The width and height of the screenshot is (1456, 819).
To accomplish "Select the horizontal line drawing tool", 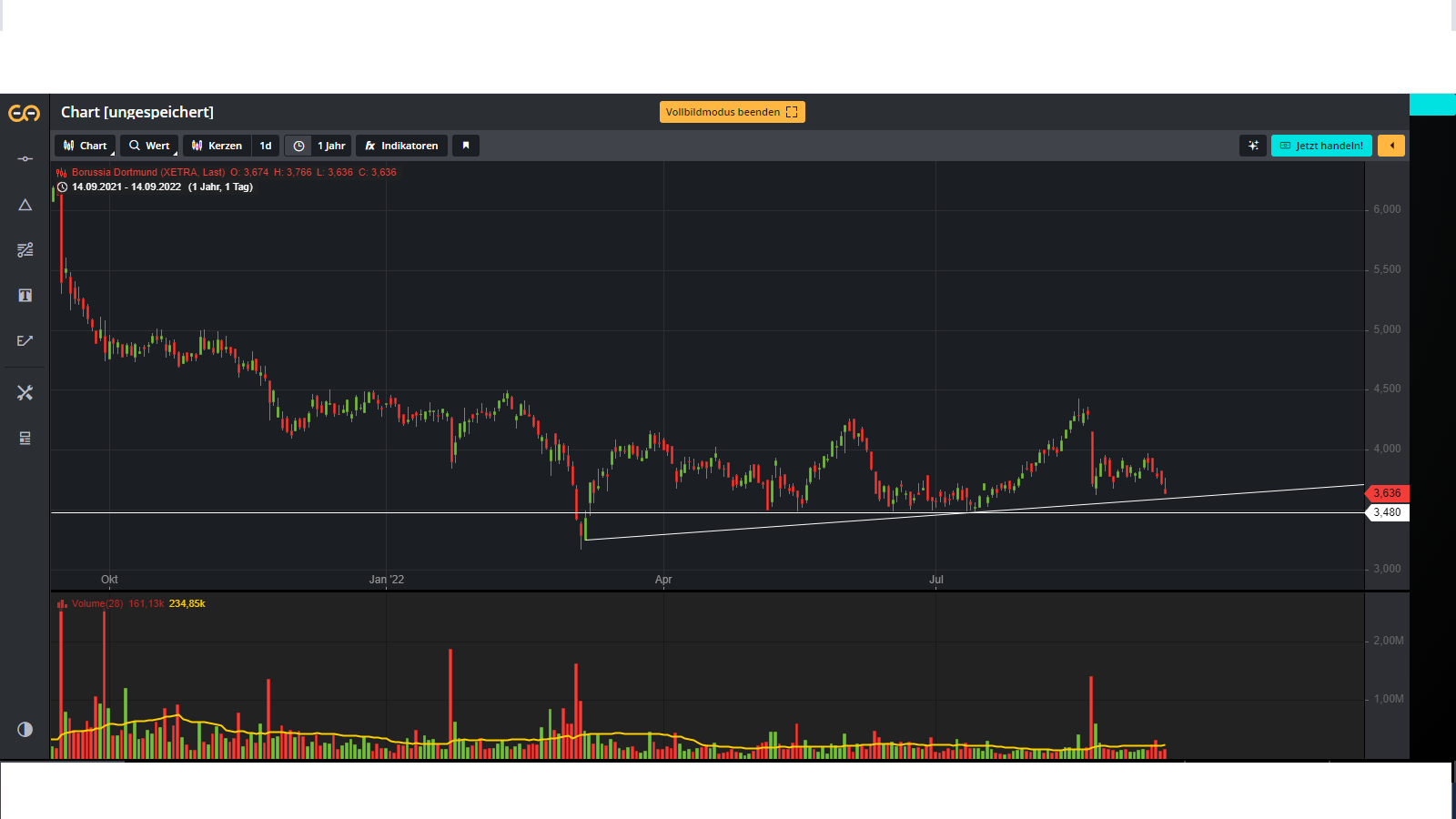I will pos(25,159).
